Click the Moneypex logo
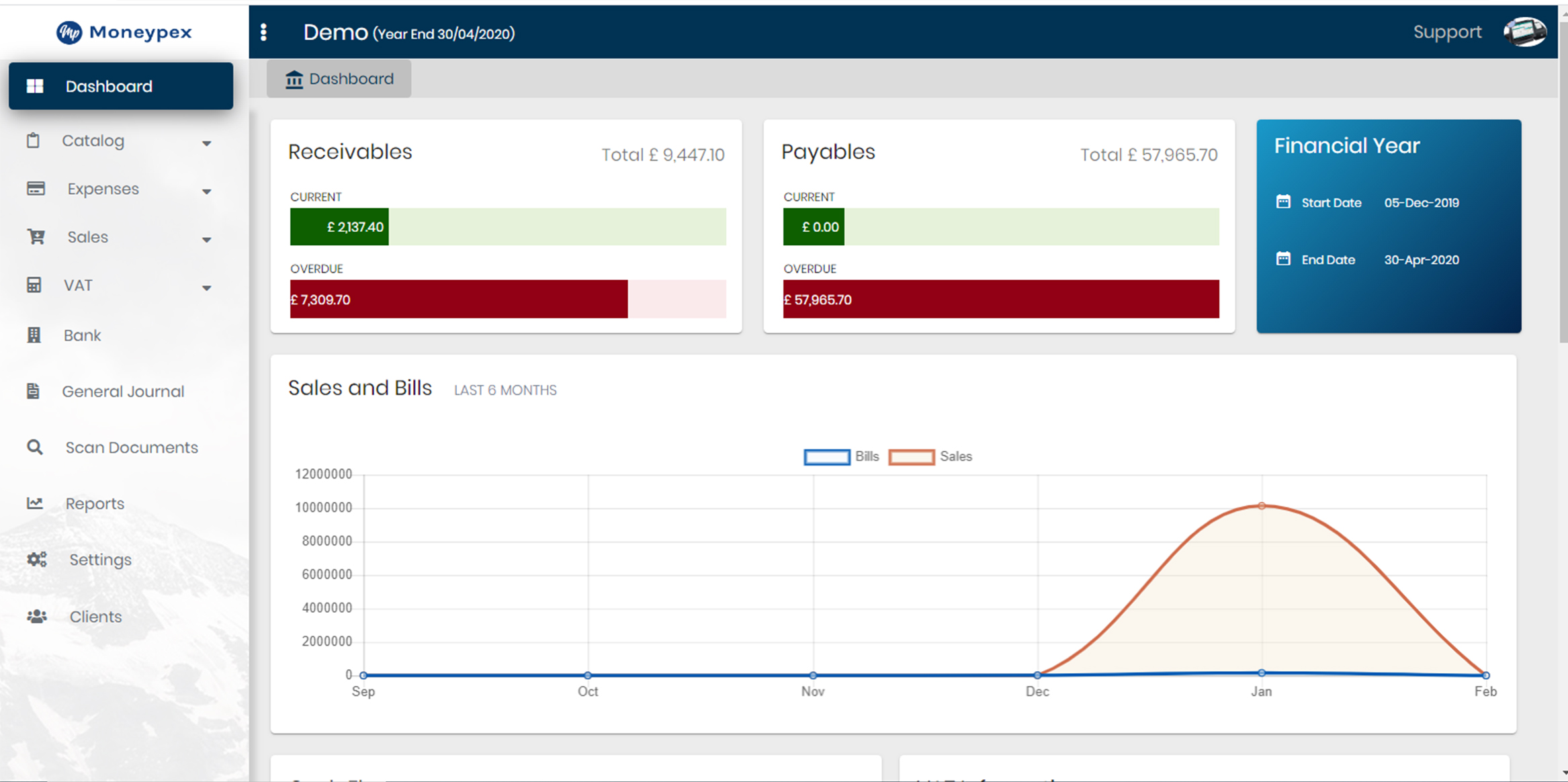 coord(123,32)
